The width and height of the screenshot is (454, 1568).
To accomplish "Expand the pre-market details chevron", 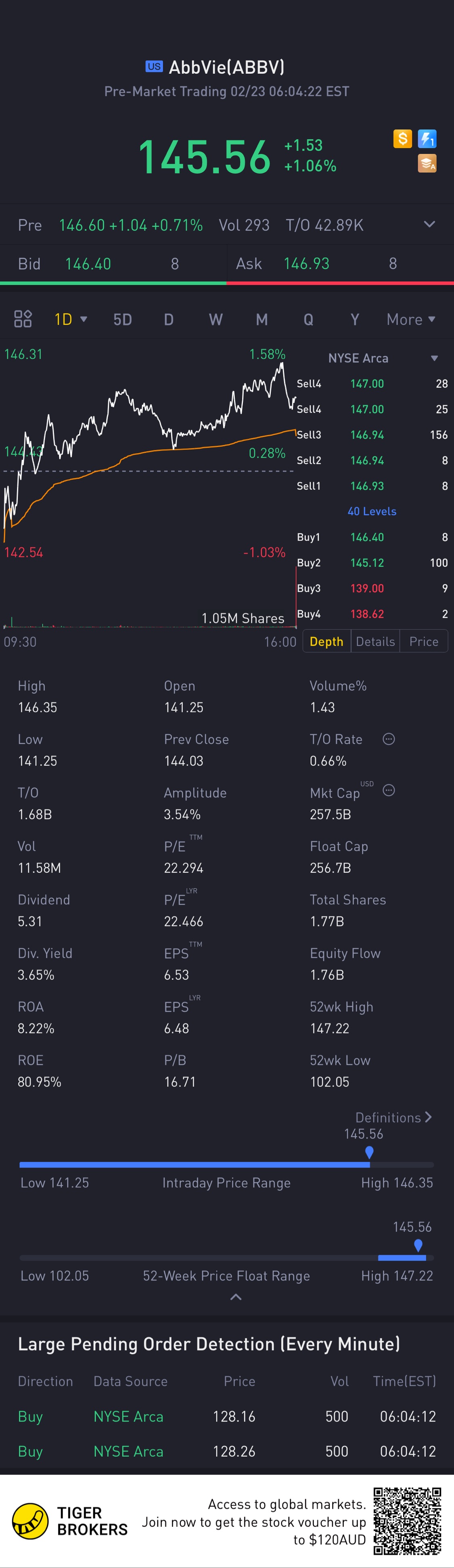I will (429, 225).
